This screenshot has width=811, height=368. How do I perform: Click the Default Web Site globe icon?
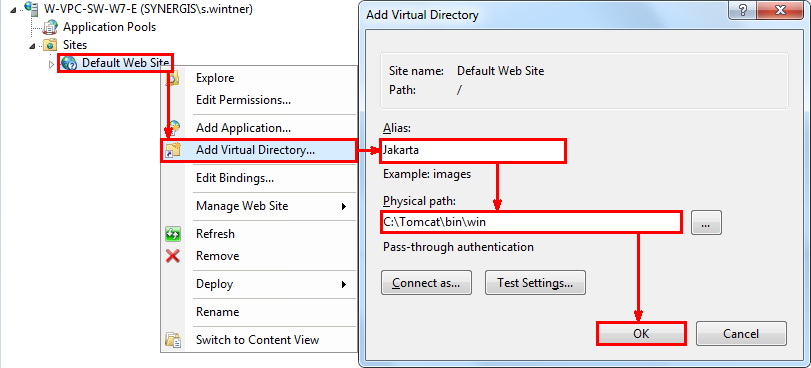(69, 63)
